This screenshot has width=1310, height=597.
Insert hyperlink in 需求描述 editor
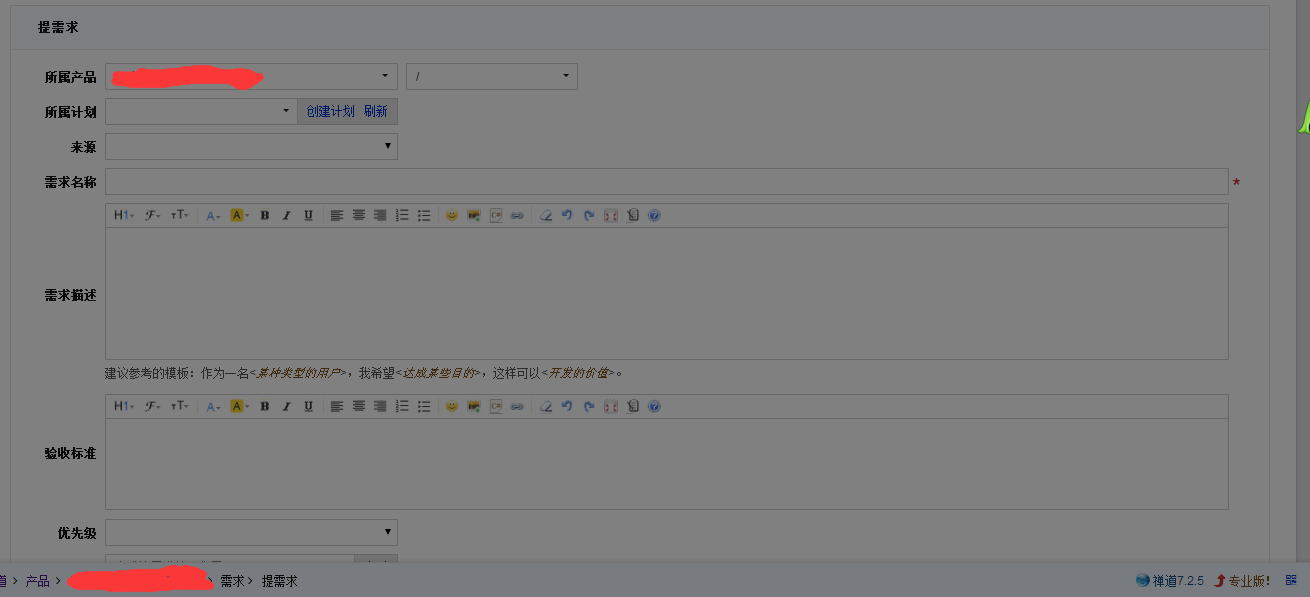[x=517, y=215]
